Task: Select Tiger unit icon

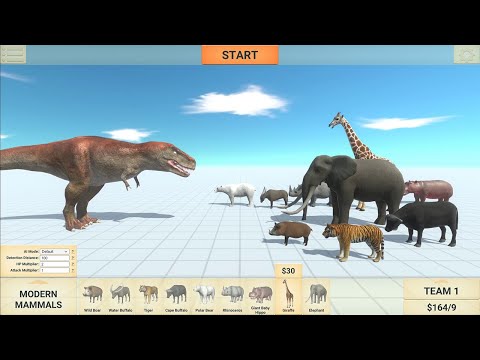Action: 148,297
